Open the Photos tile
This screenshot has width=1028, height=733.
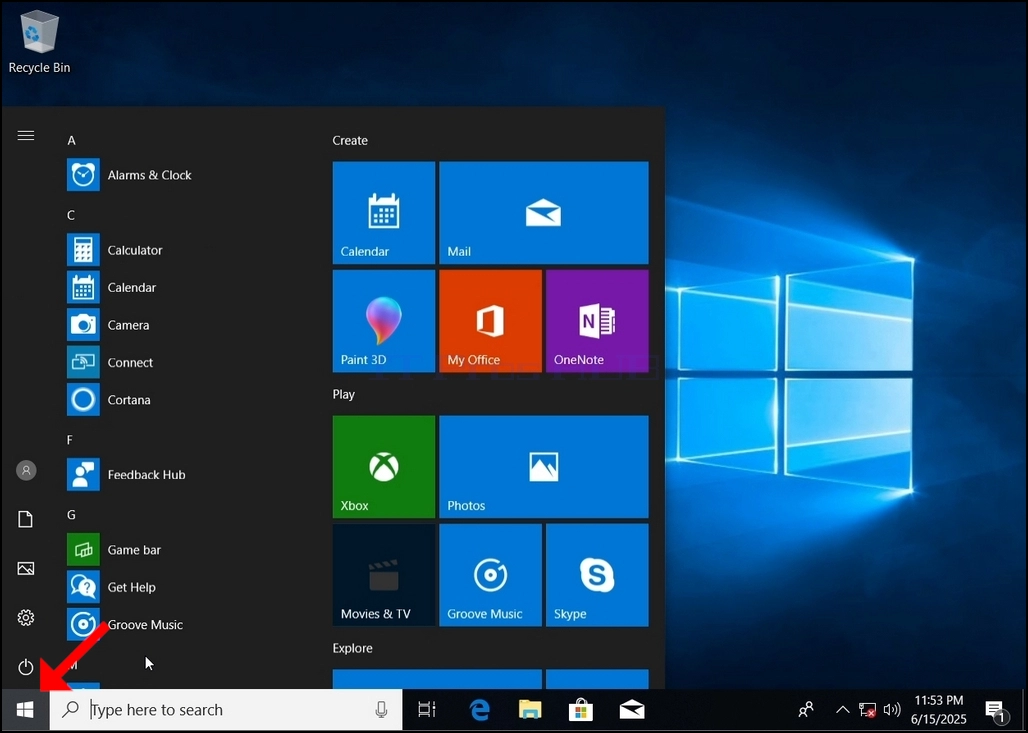[544, 466]
